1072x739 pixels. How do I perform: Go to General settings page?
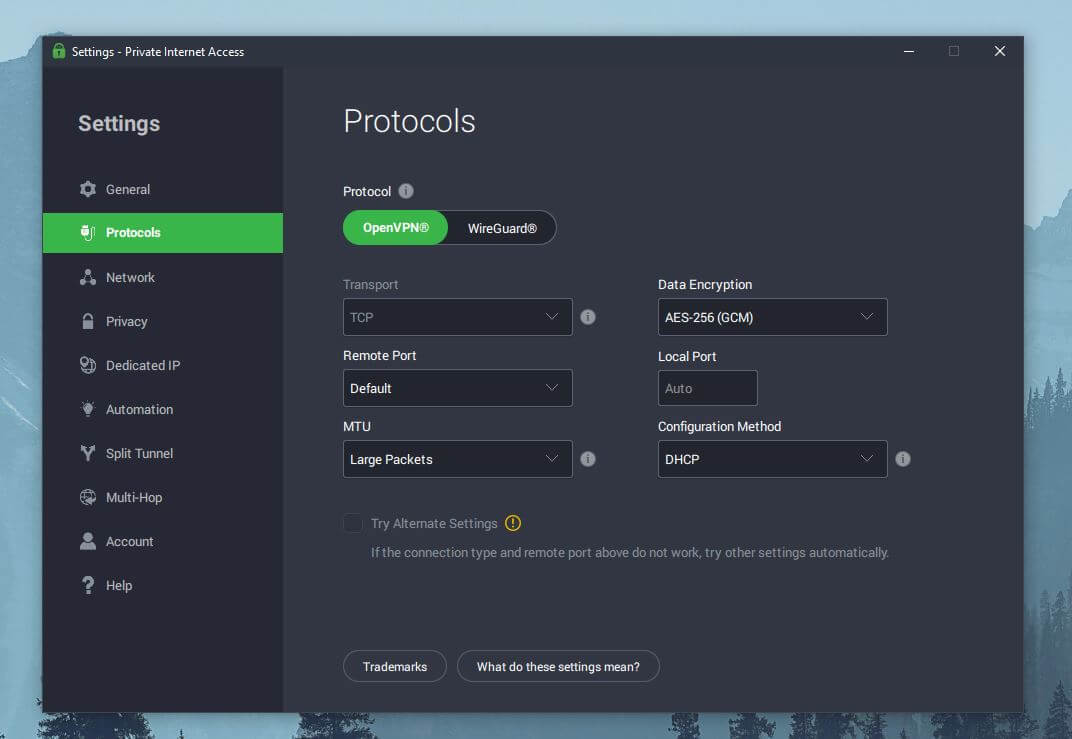(x=163, y=189)
